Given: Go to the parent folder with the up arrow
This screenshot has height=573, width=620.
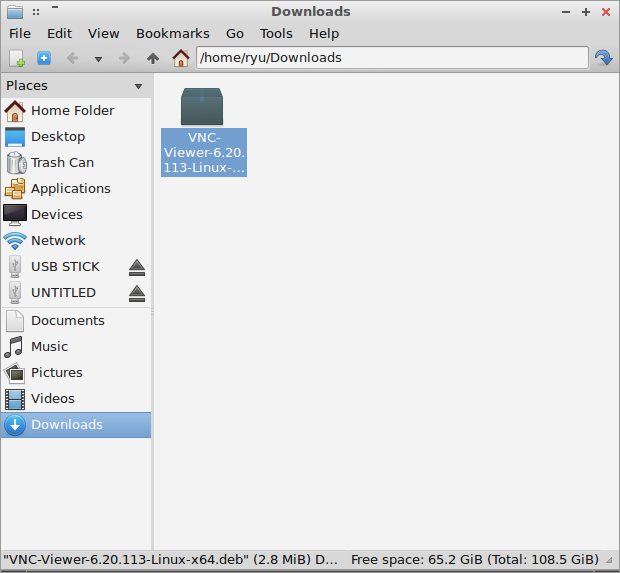Looking at the screenshot, I should point(153,59).
